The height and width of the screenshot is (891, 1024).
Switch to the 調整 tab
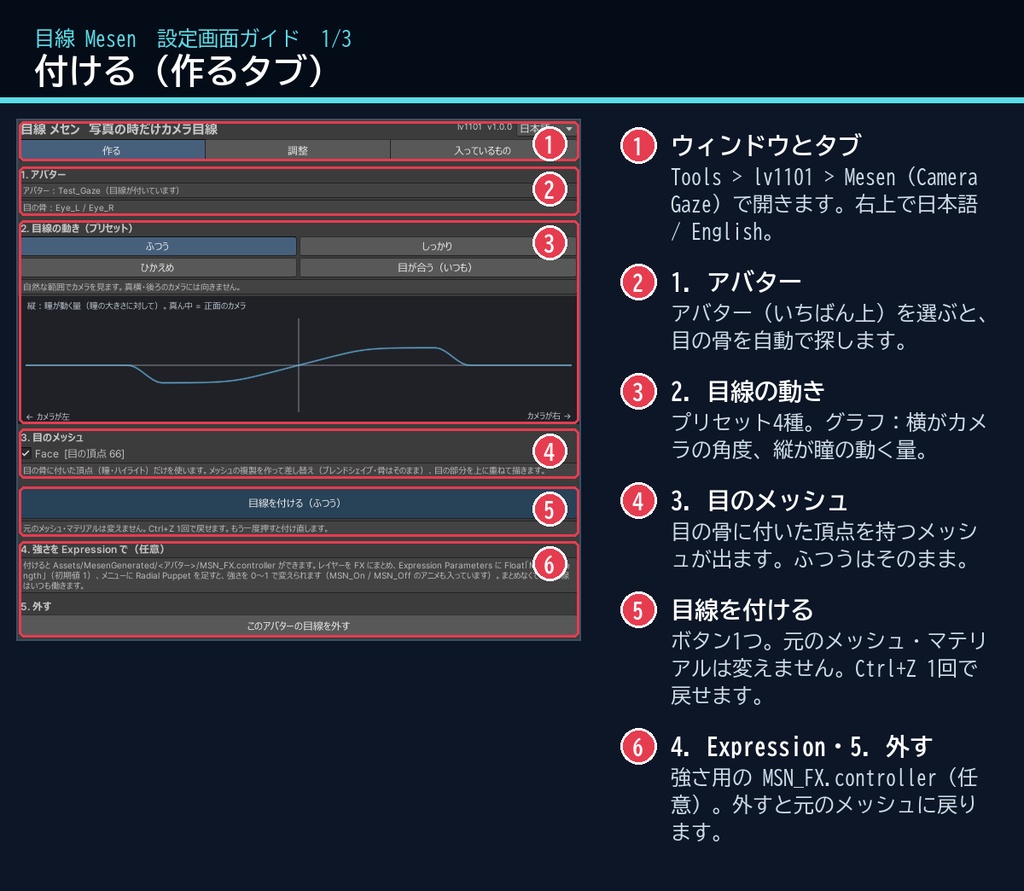click(x=298, y=150)
